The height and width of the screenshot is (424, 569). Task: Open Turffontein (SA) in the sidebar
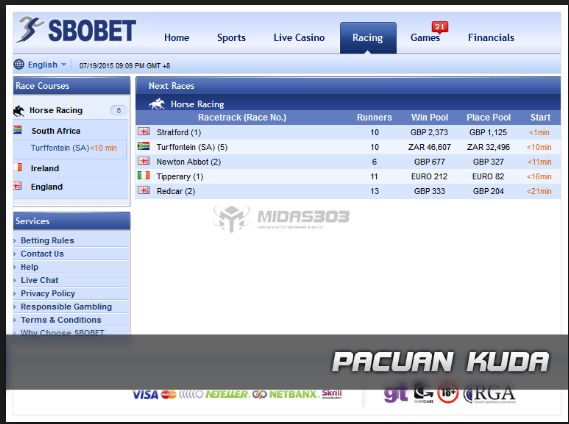60,148
